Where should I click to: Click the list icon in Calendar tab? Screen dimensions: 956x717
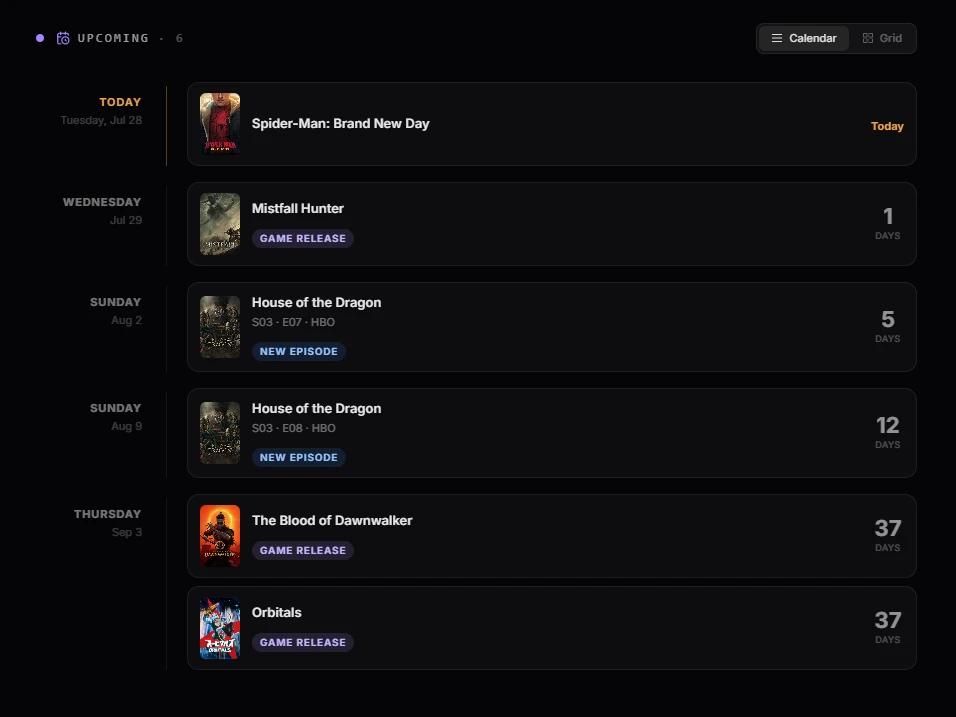click(777, 38)
